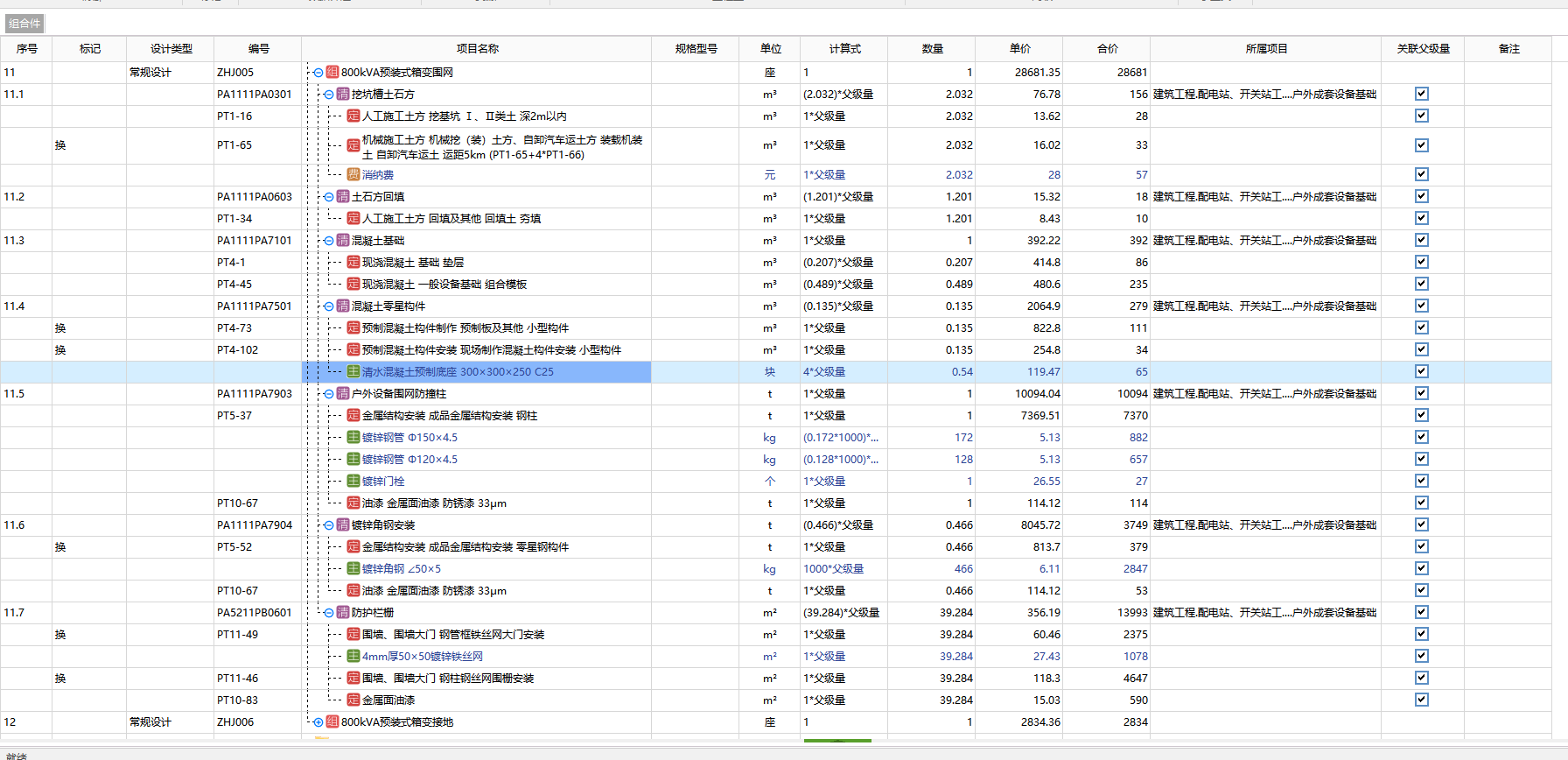Click the 定 icon in the PT5-37 row
1568x760 pixels.
pyautogui.click(x=353, y=416)
